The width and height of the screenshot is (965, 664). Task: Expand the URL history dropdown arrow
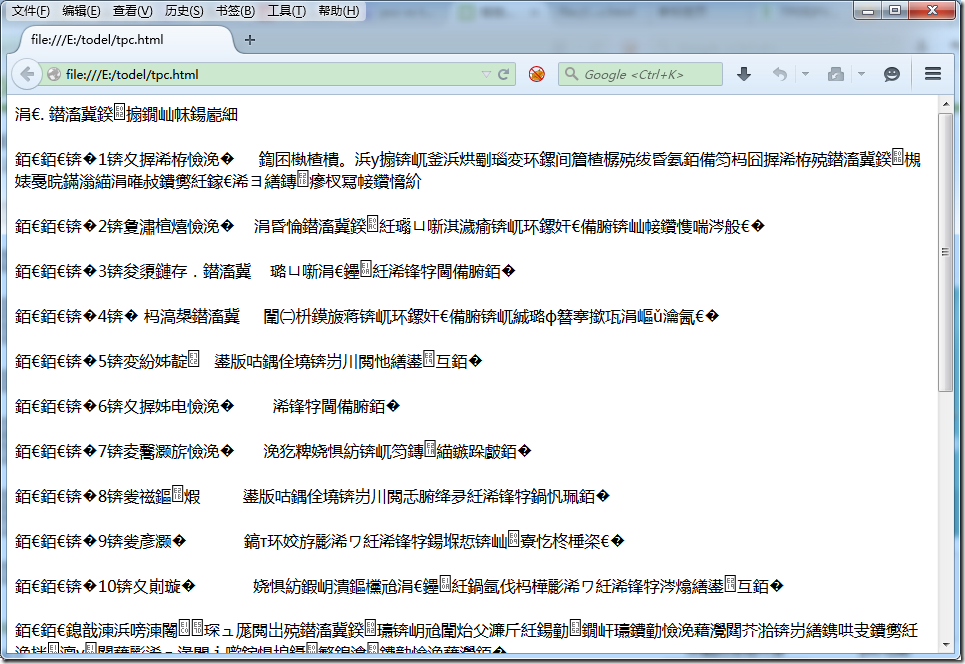(x=486, y=74)
